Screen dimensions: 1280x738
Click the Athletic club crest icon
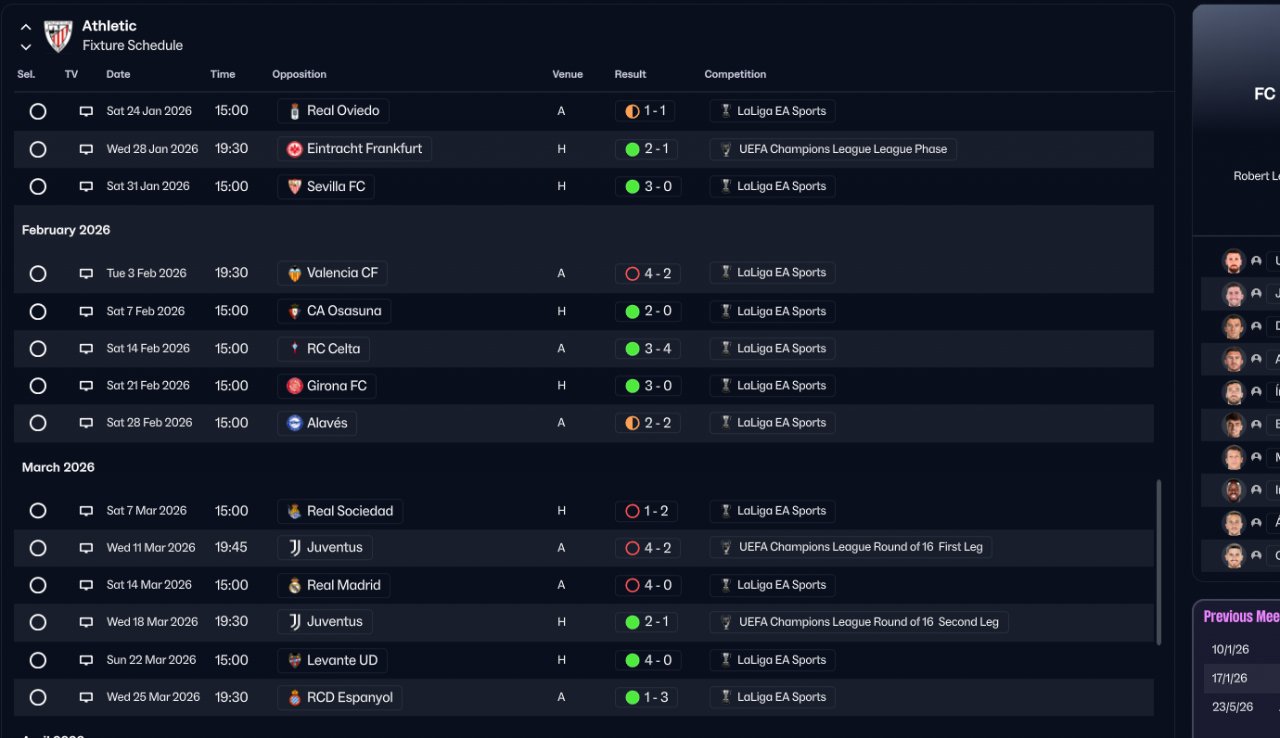(x=58, y=36)
